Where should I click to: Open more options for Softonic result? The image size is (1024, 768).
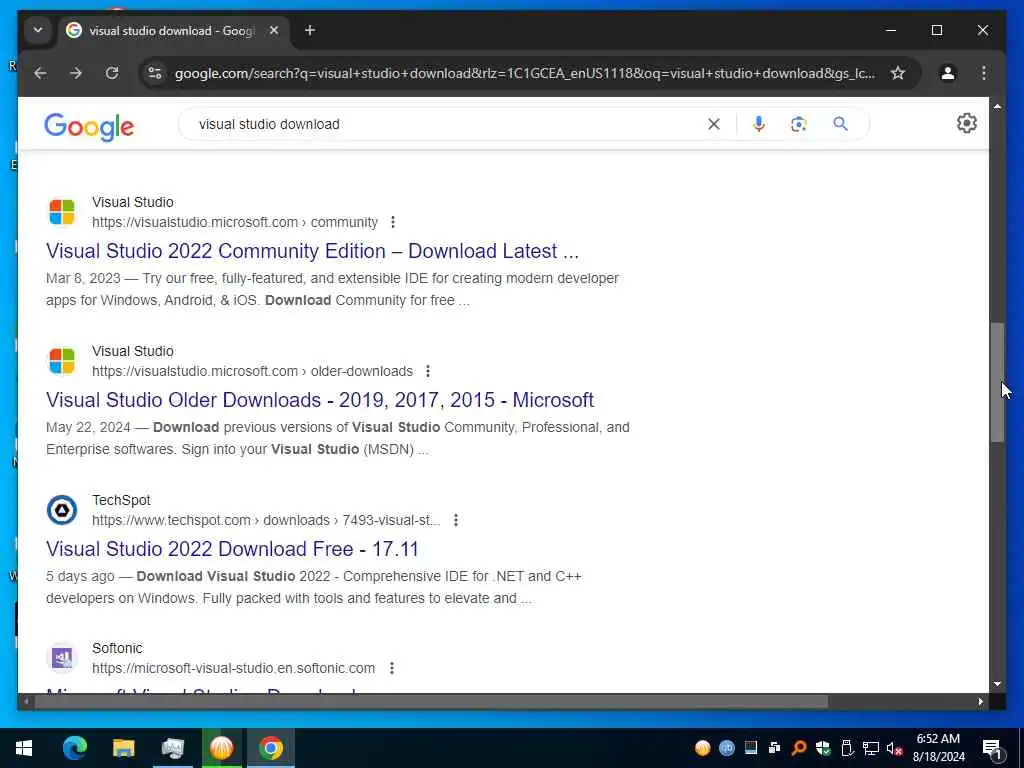click(392, 668)
